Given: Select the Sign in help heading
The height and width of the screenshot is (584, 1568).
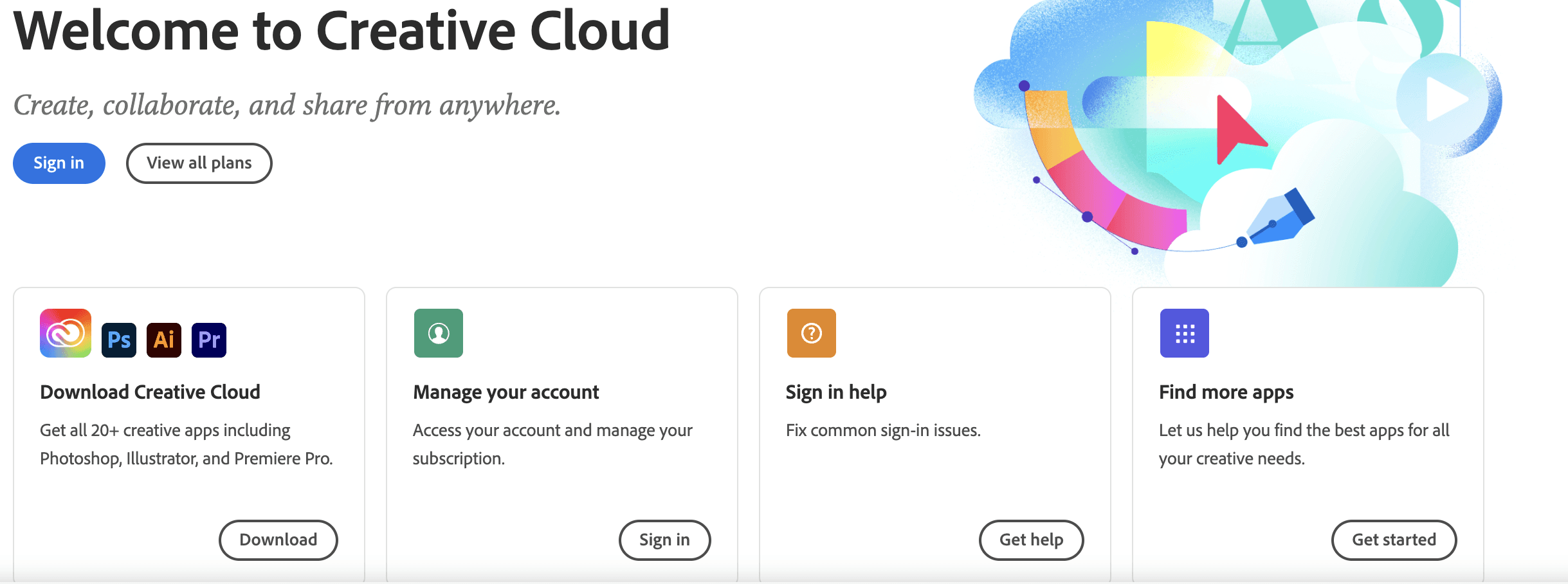Looking at the screenshot, I should 836,392.
